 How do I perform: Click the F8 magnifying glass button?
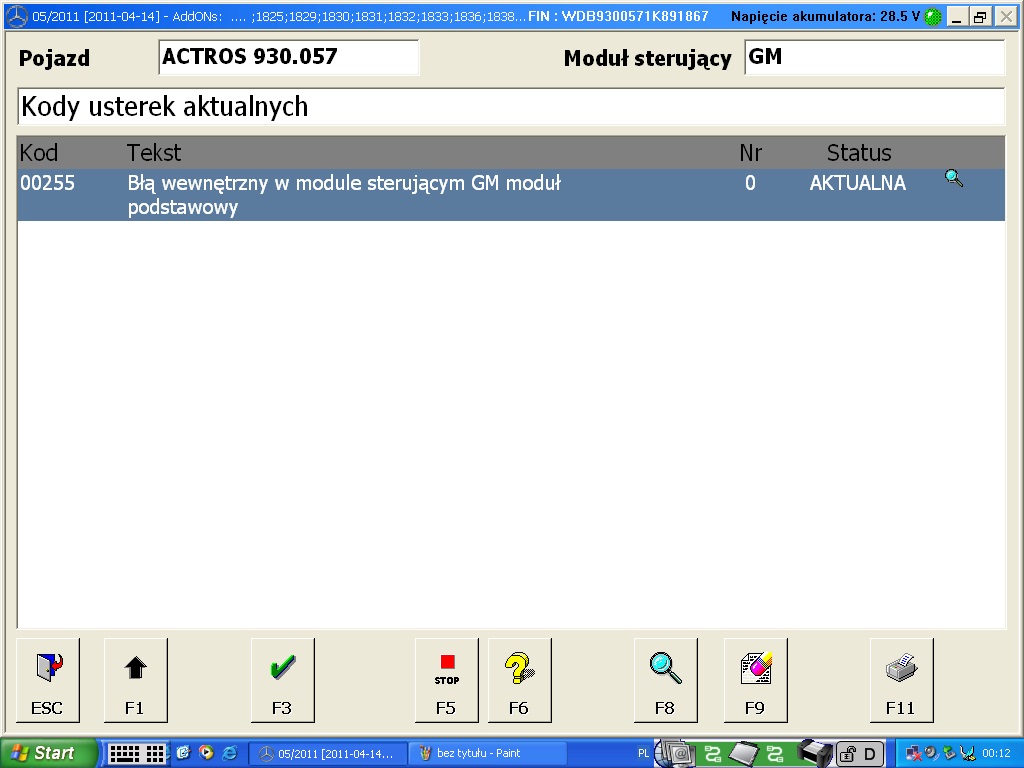665,680
